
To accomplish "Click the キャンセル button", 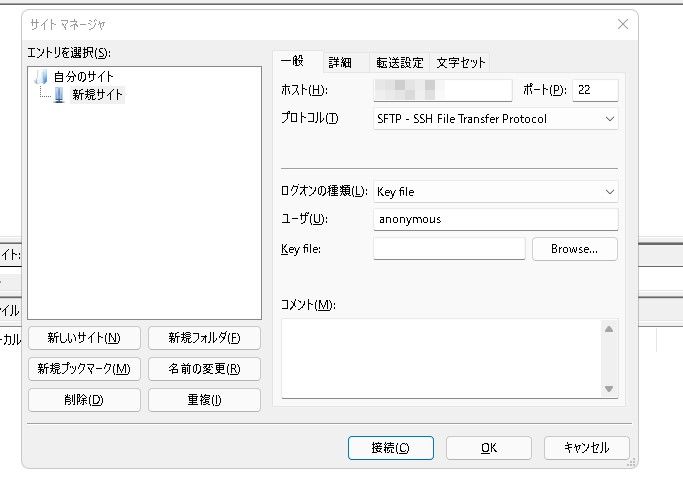I will [x=586, y=448].
